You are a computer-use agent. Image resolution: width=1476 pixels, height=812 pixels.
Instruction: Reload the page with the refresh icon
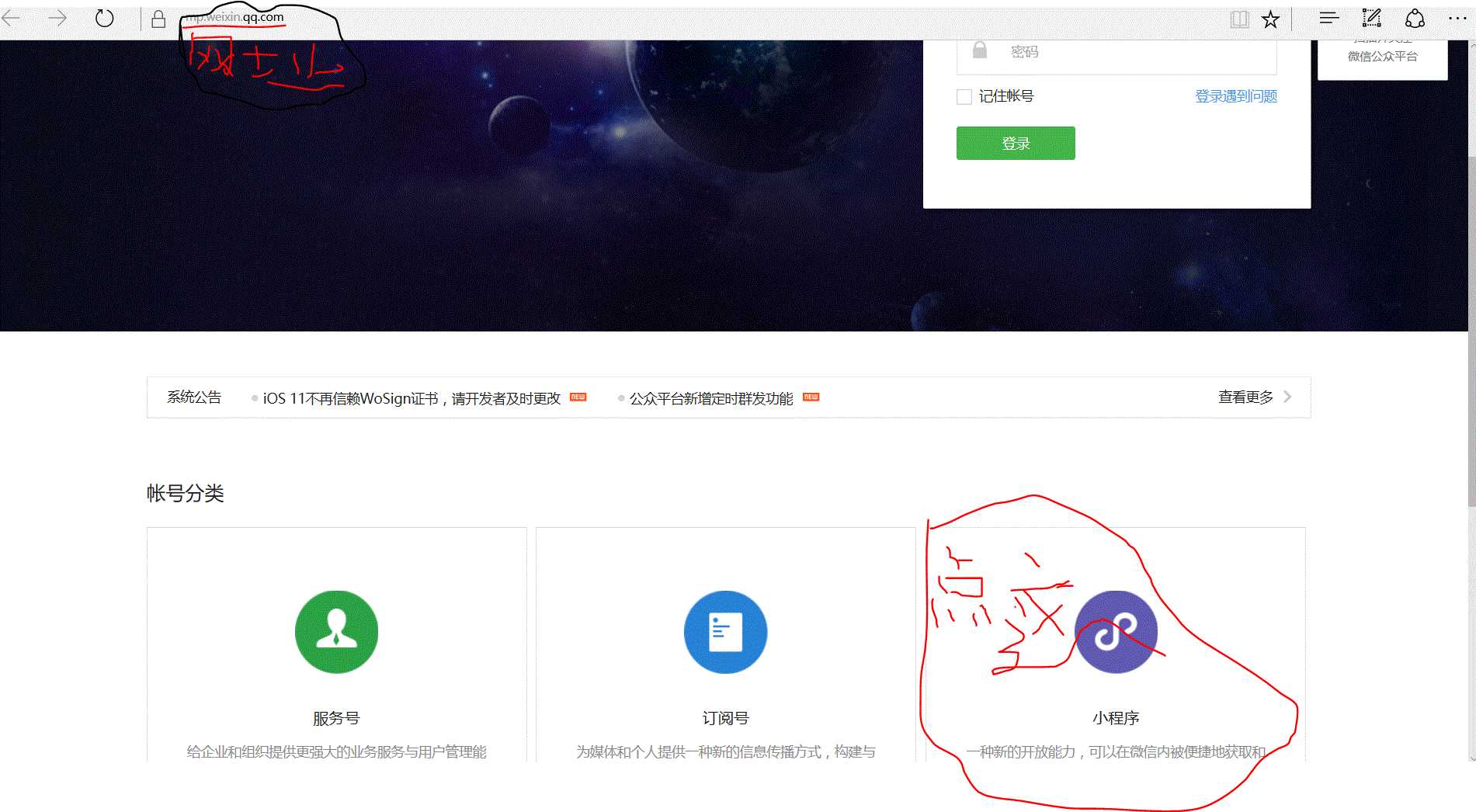coord(104,18)
